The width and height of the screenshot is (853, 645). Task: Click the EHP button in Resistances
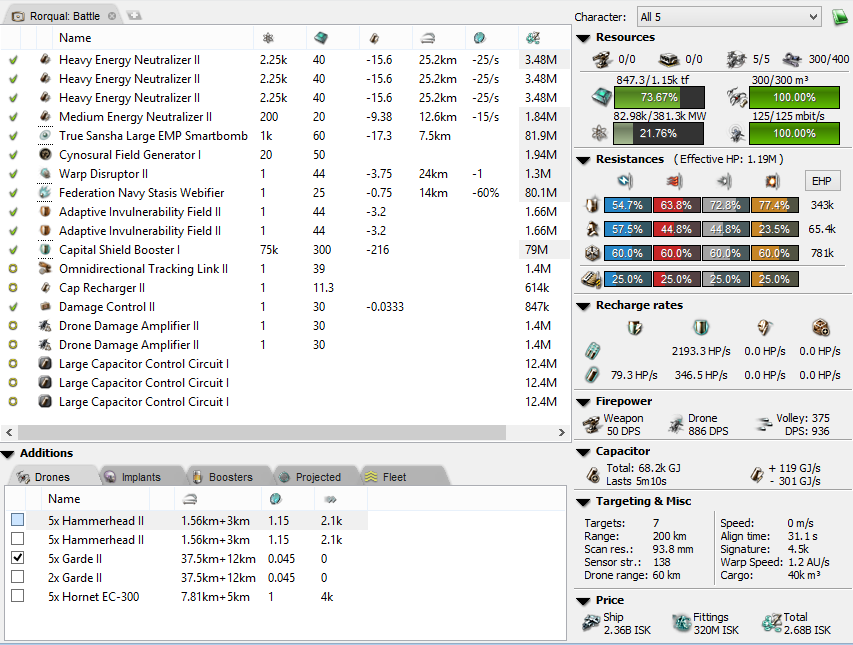pos(821,181)
